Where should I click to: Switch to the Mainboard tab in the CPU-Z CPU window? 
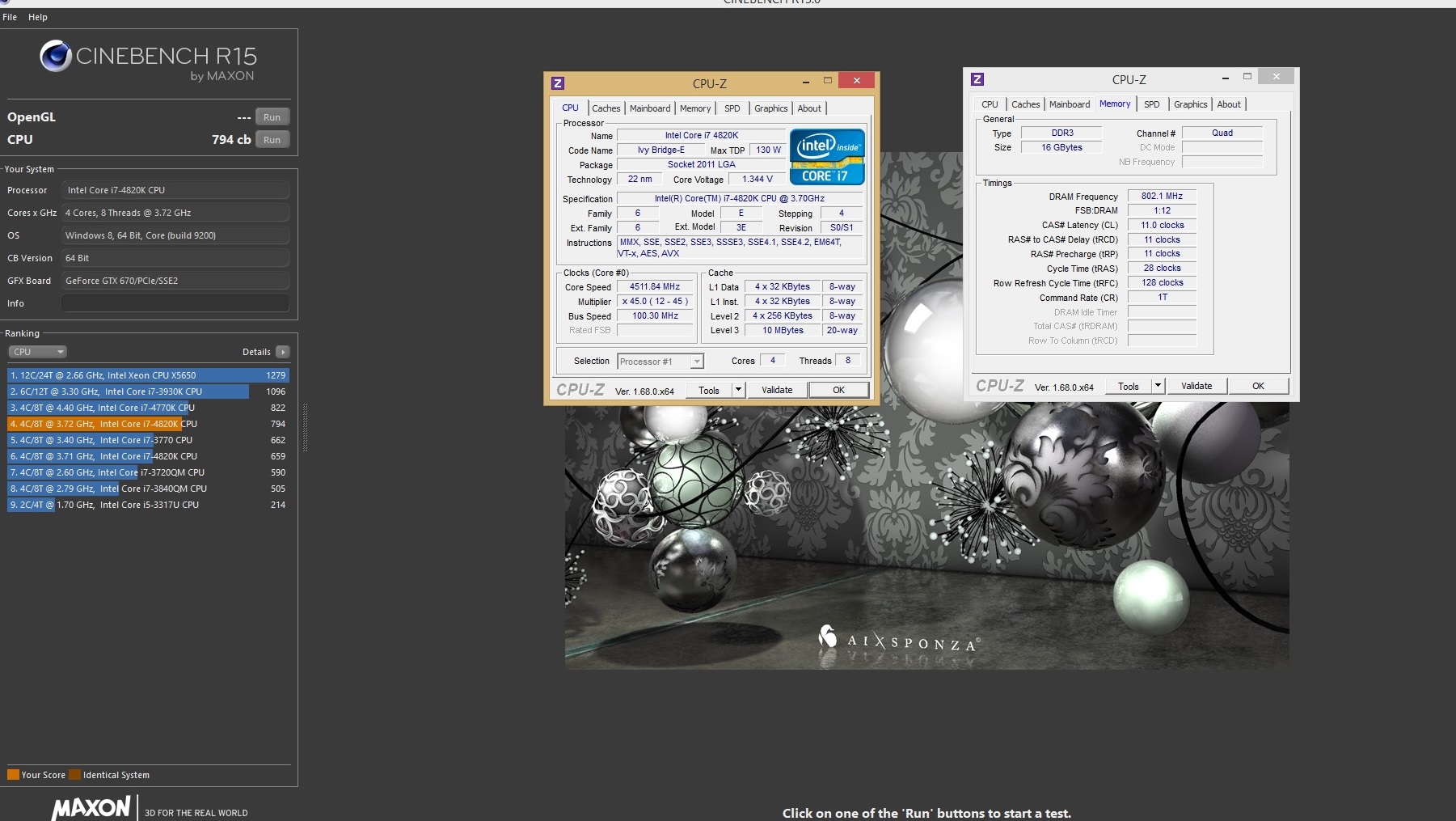click(x=650, y=108)
